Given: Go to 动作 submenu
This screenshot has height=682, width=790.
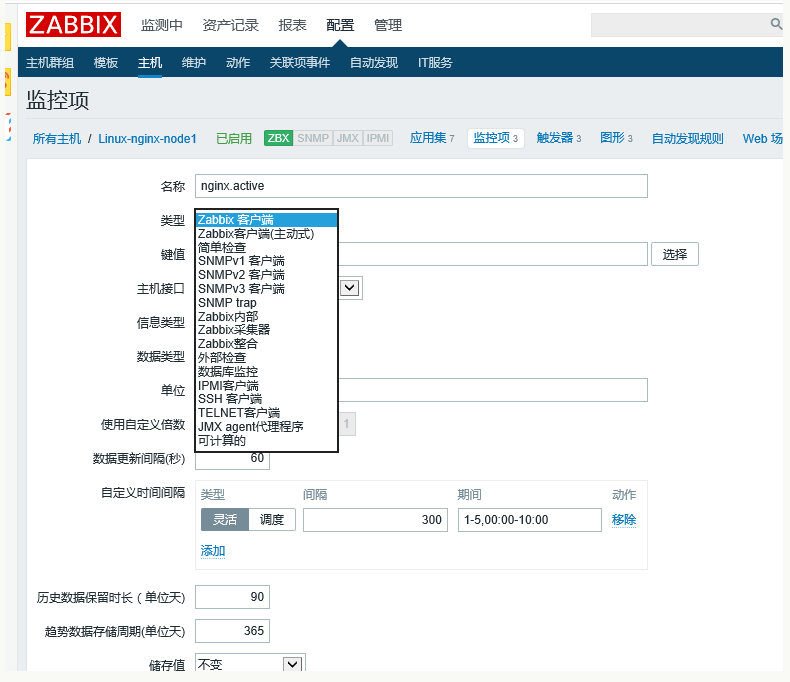Looking at the screenshot, I should (x=238, y=62).
